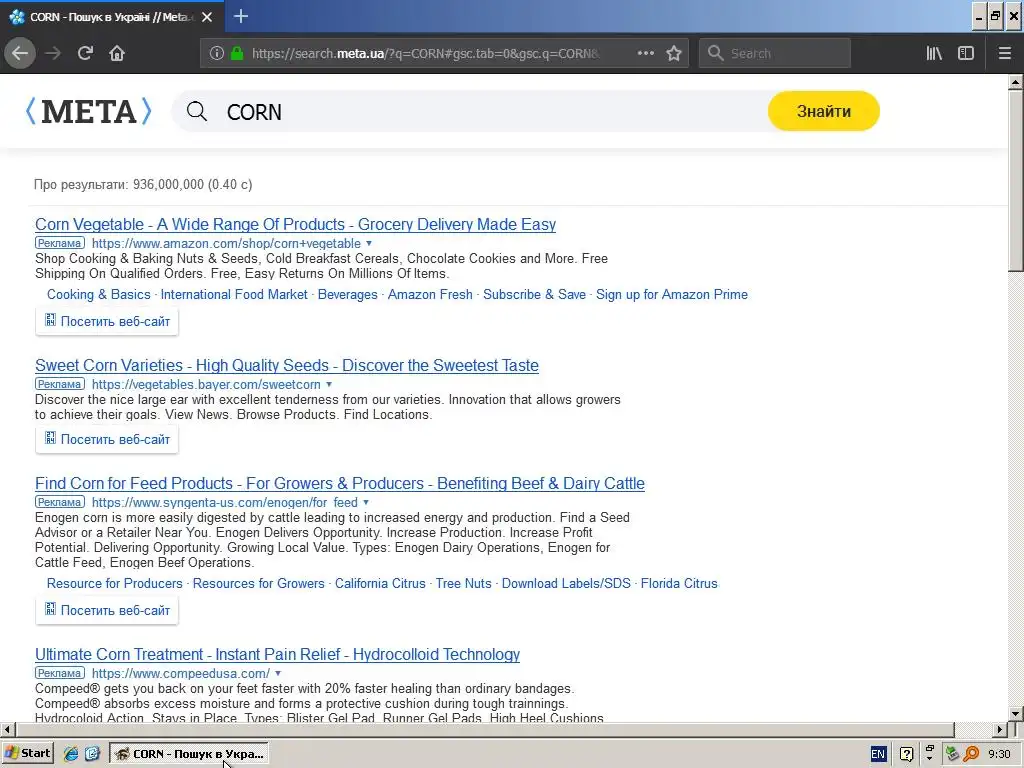Click the green padlock security icon

[237, 53]
